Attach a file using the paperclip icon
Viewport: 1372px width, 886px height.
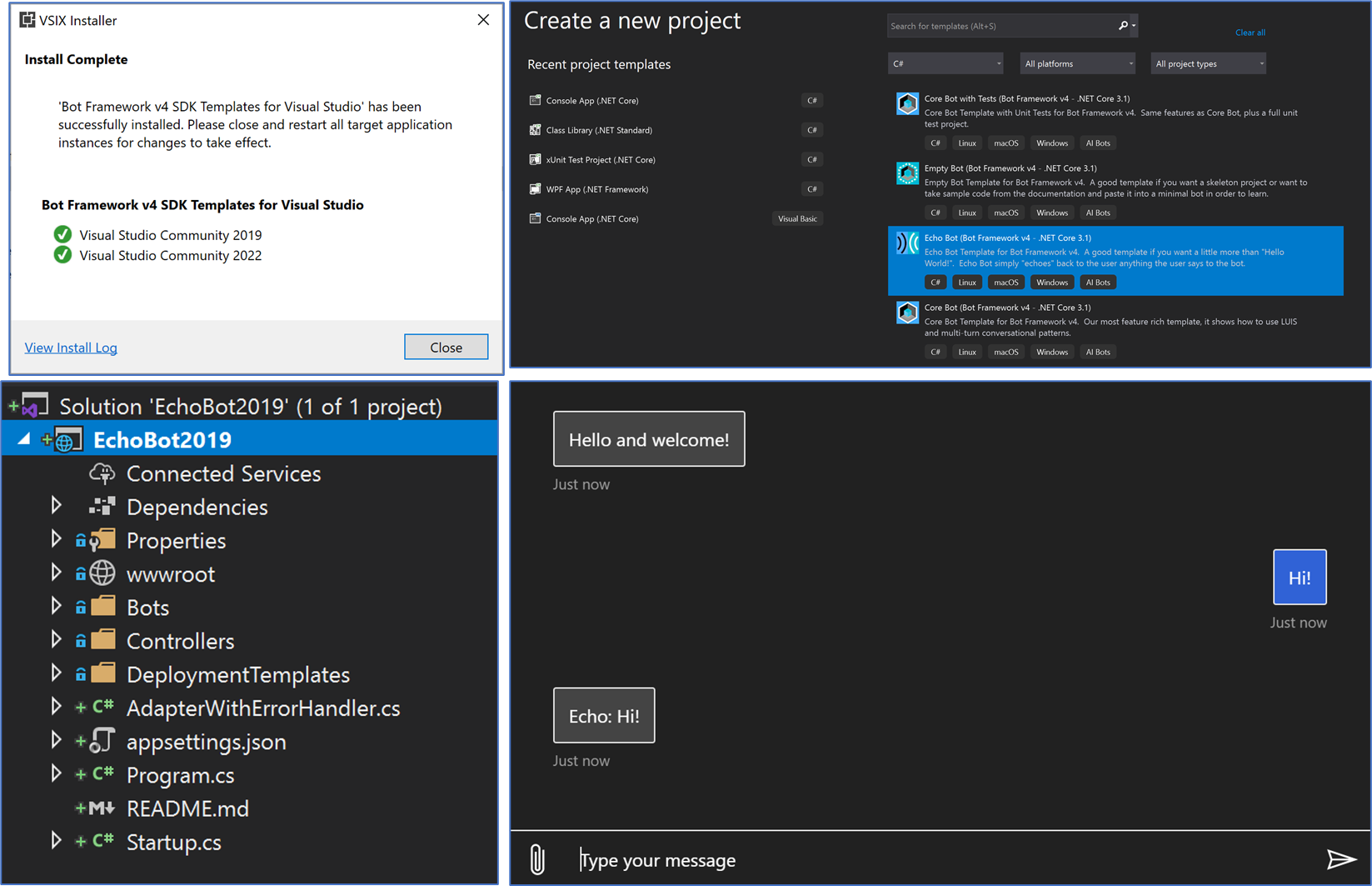(536, 858)
